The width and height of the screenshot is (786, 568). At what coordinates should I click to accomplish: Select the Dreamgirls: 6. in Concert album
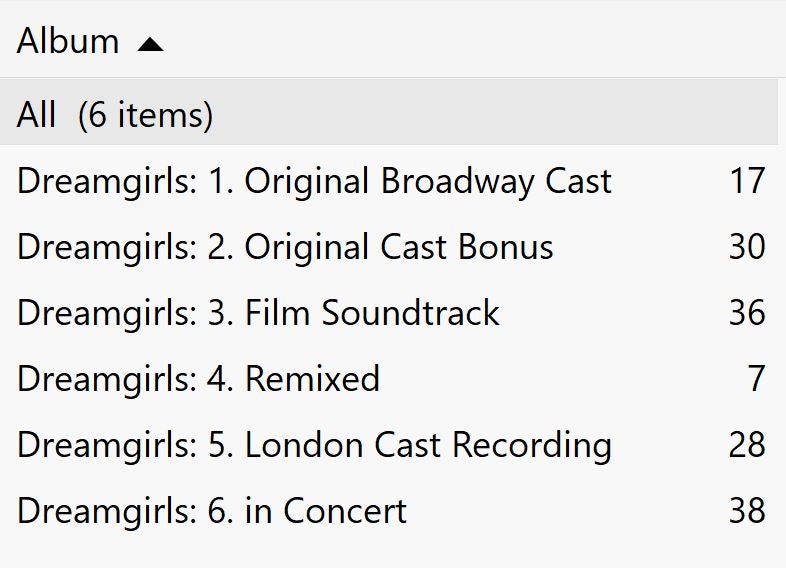pyautogui.click(x=212, y=511)
